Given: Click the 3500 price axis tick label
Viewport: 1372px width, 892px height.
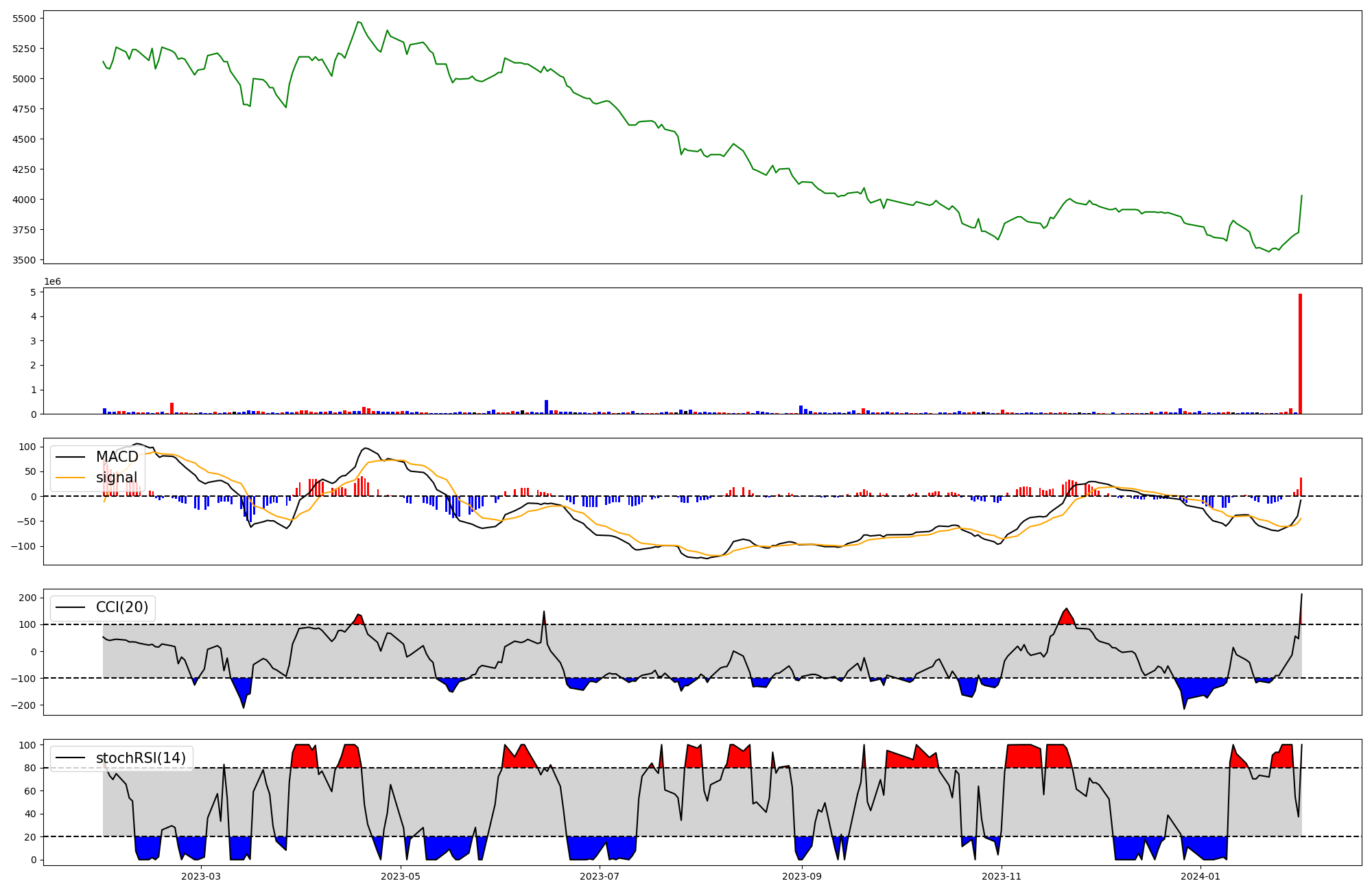Looking at the screenshot, I should [x=24, y=260].
